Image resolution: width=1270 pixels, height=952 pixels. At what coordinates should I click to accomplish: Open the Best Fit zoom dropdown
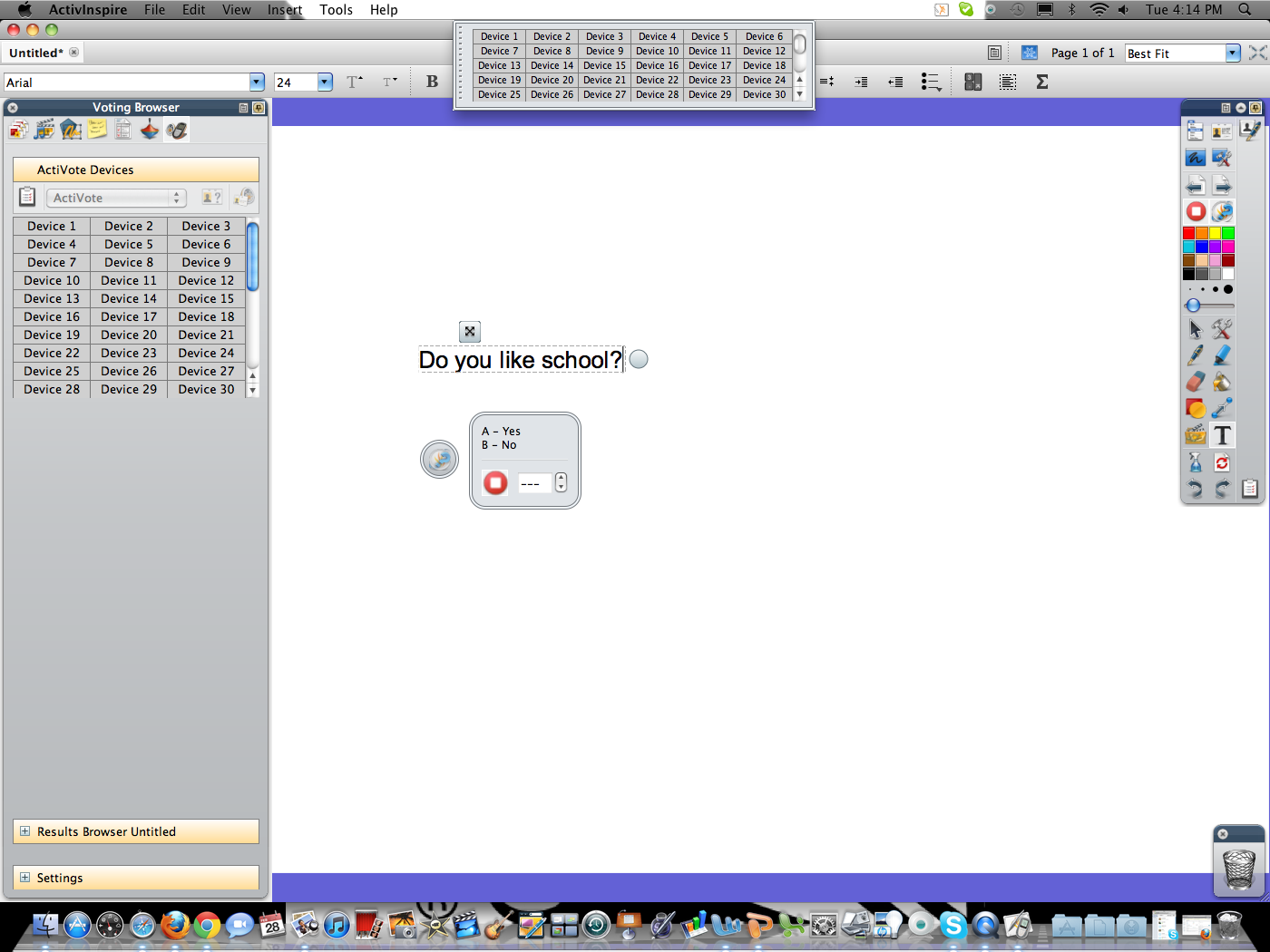point(1232,53)
